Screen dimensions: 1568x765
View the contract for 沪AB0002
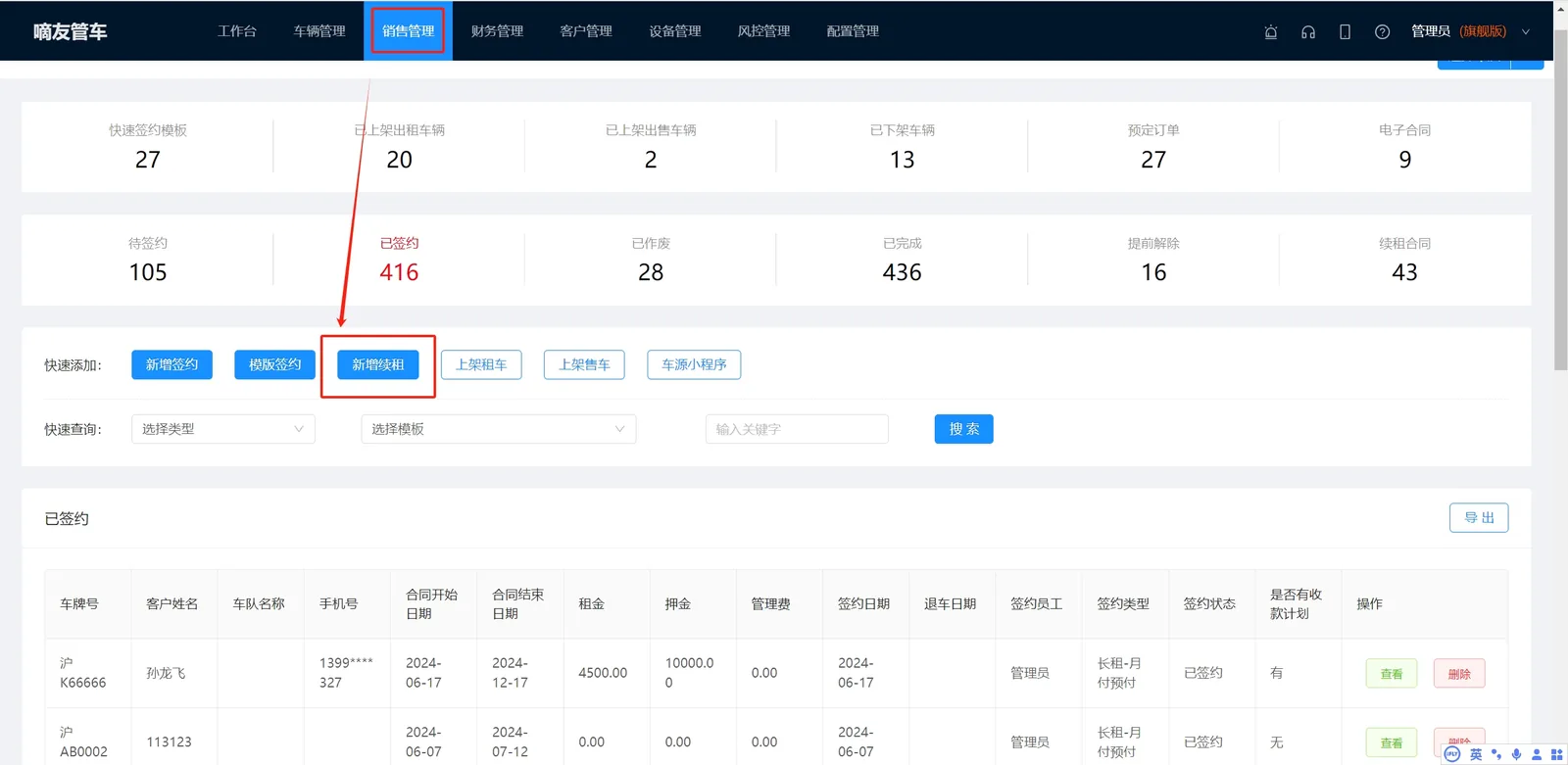pos(1392,742)
